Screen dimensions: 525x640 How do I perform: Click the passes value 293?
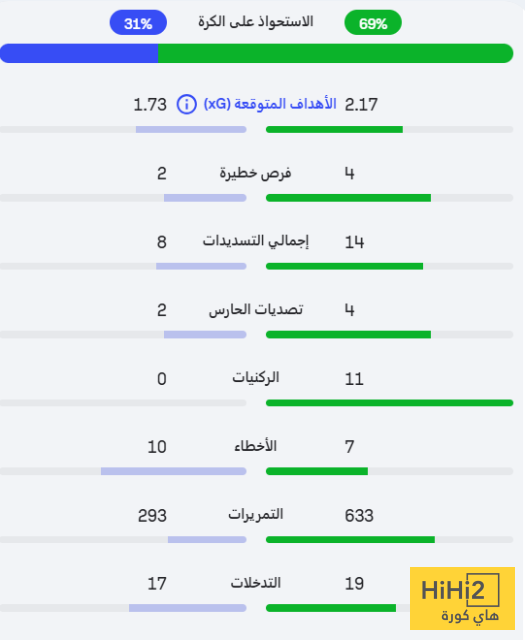point(152,516)
